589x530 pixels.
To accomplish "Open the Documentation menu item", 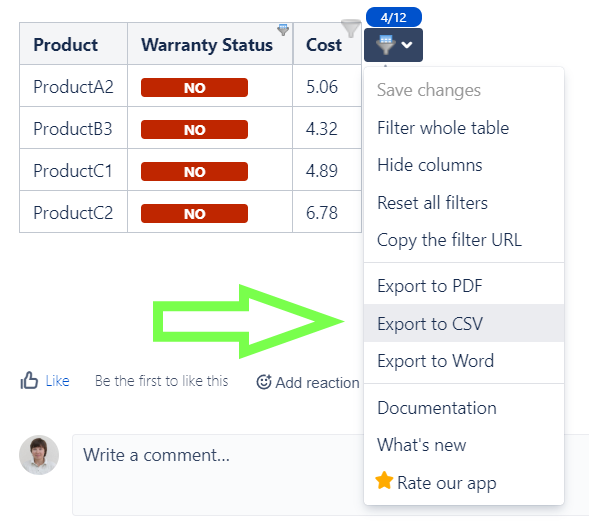I will pos(464,408).
